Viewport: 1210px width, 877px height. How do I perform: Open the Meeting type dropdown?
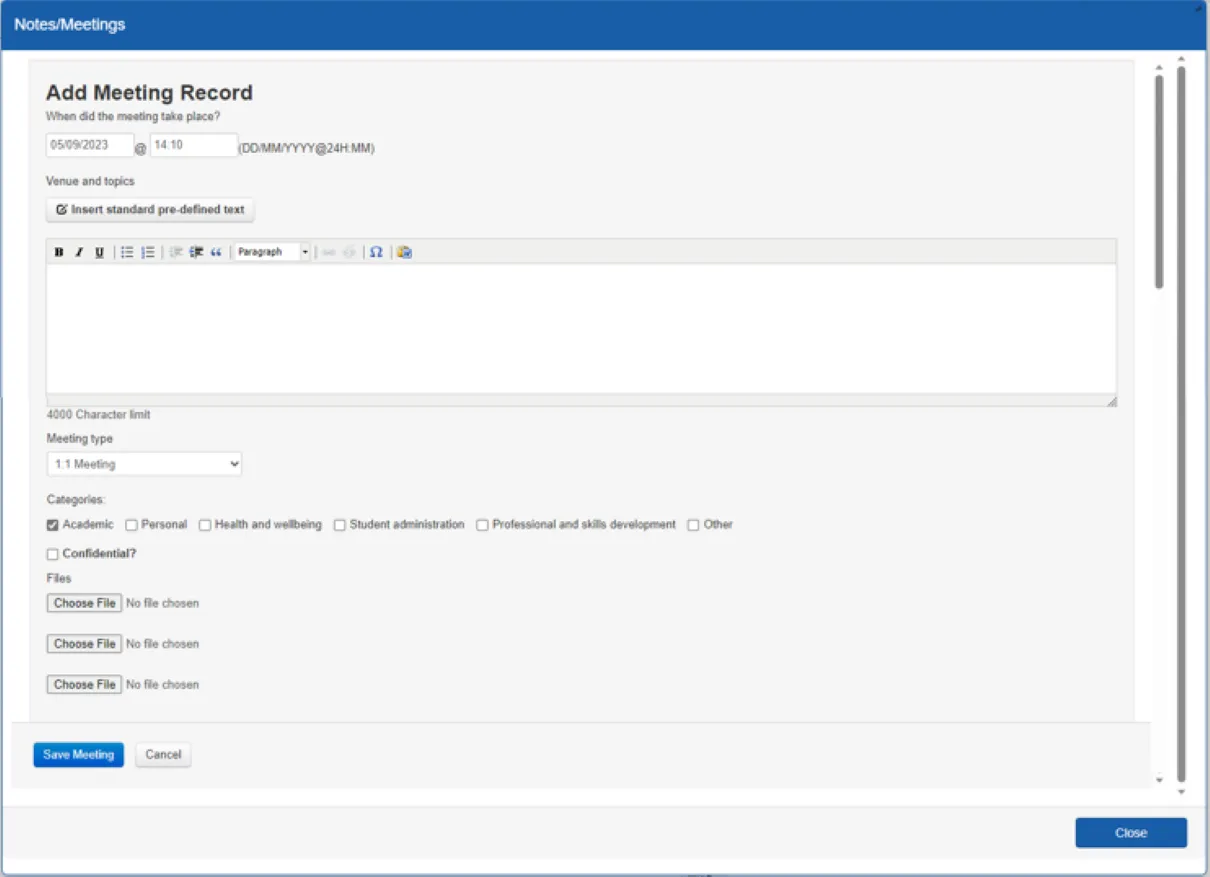144,463
